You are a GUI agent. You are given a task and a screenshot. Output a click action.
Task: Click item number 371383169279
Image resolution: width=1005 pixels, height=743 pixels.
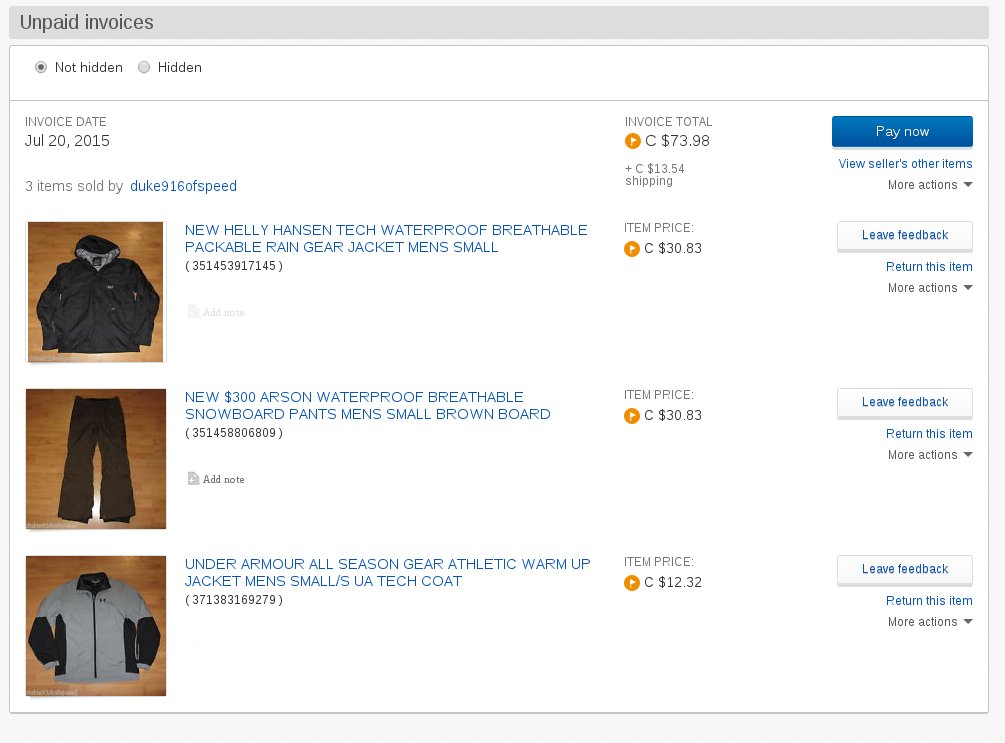click(234, 600)
